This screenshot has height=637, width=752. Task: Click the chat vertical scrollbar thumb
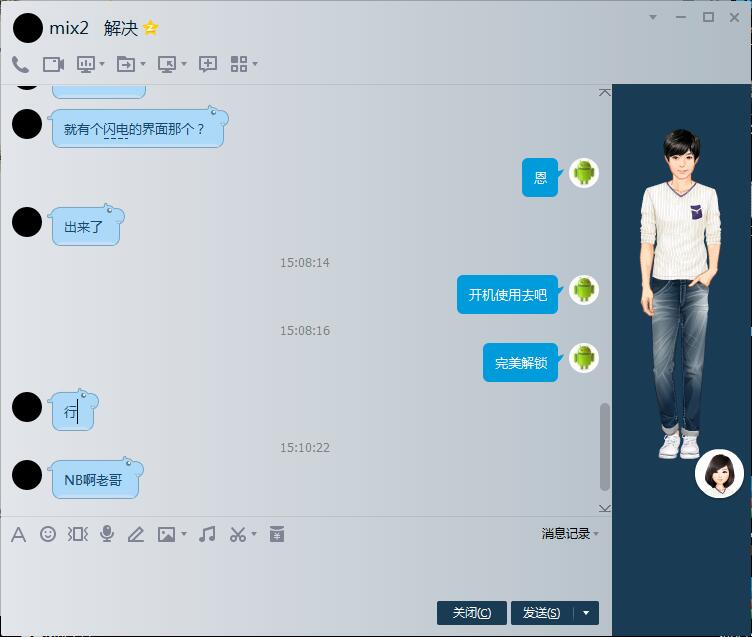click(604, 445)
